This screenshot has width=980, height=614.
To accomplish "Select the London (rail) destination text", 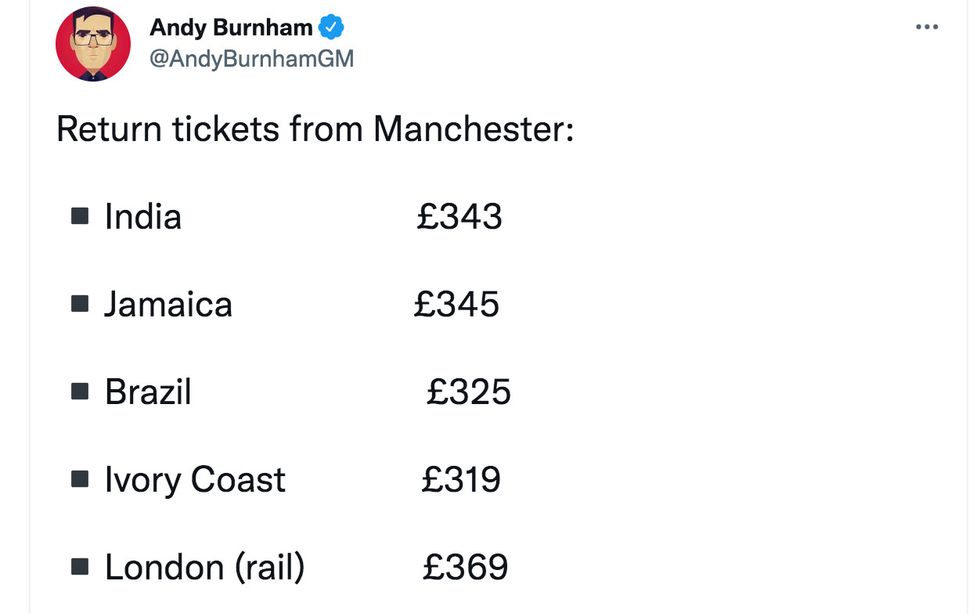I will [205, 568].
